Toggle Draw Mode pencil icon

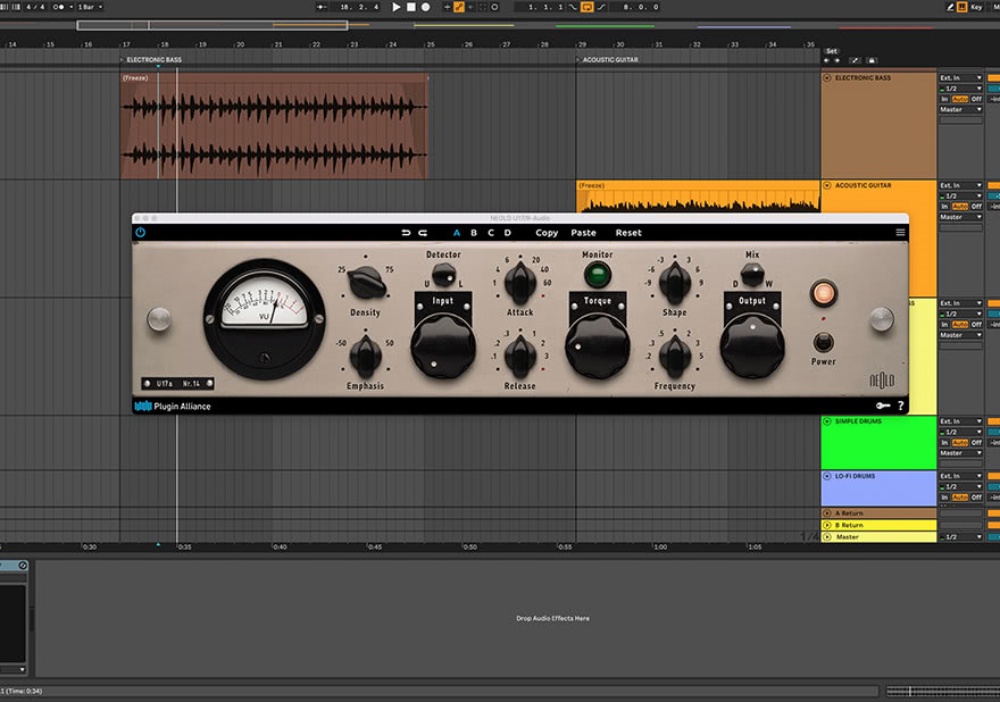(950, 7)
